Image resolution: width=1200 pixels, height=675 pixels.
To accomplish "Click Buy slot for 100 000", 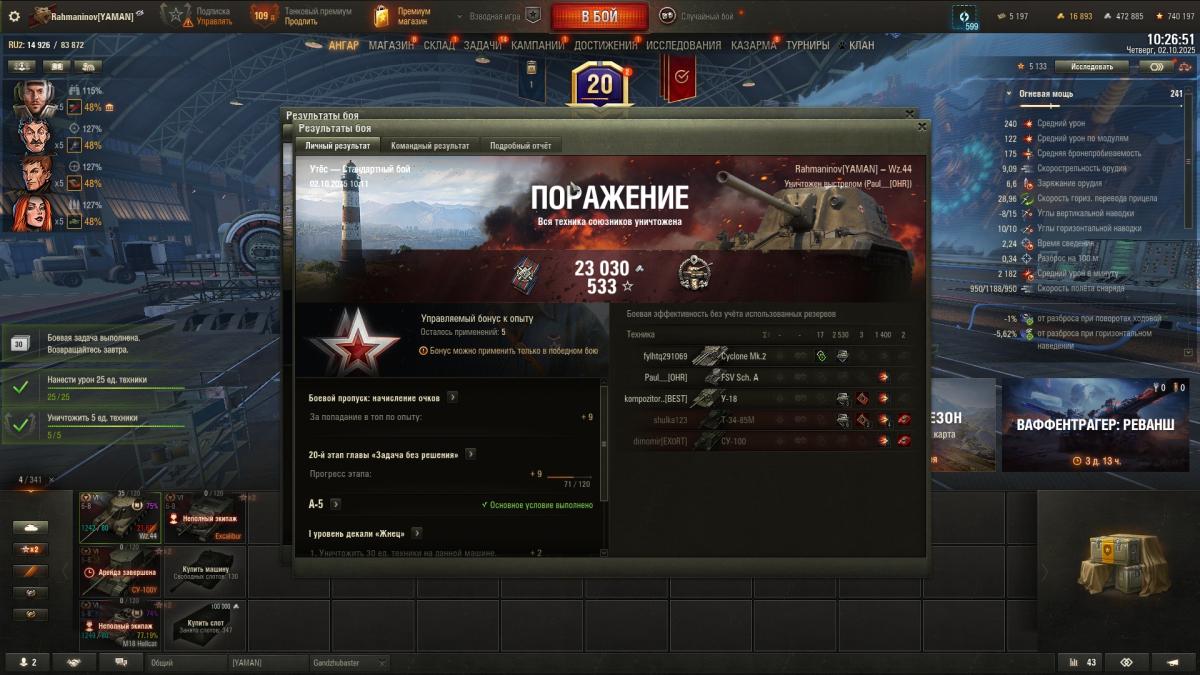I will point(205,625).
